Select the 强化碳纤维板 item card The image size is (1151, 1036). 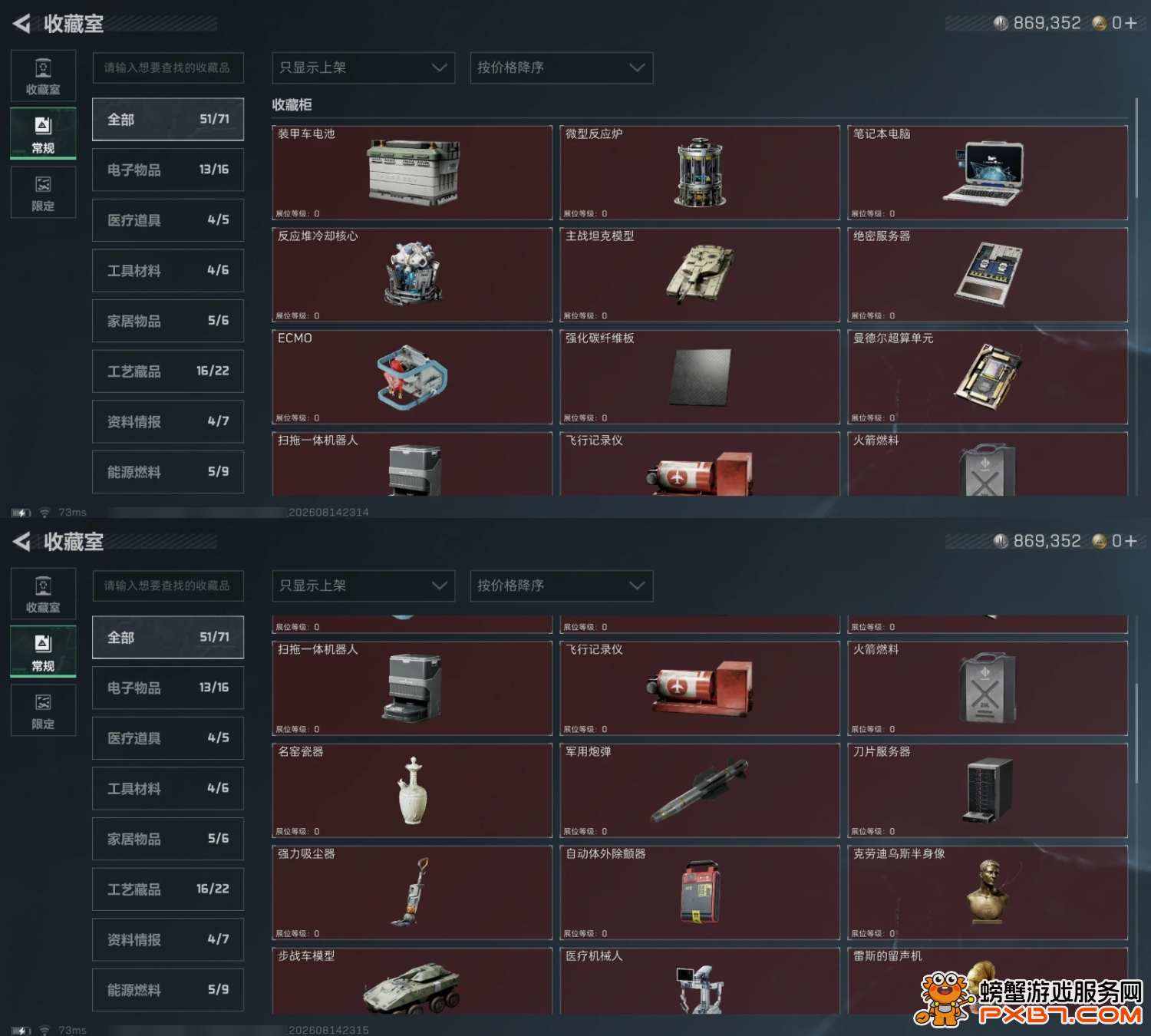(x=700, y=377)
